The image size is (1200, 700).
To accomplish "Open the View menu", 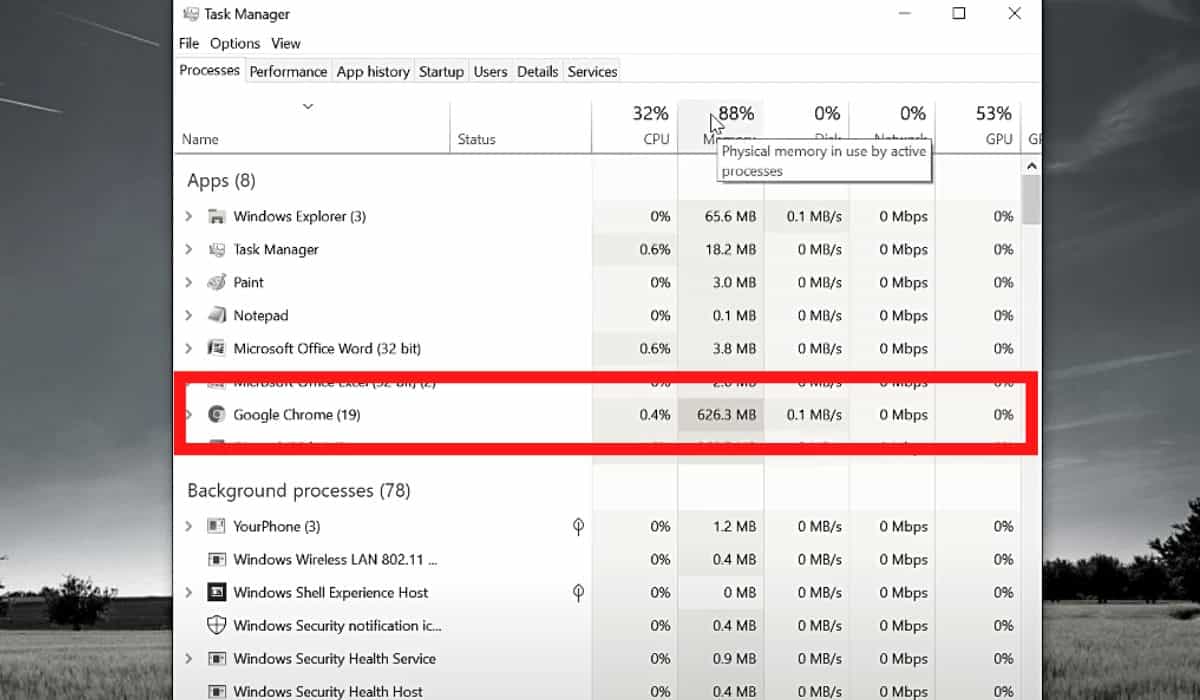I will click(x=286, y=43).
